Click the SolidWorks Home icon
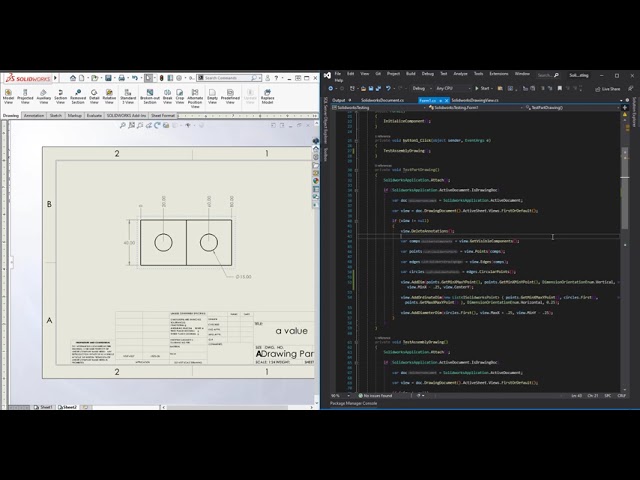The width and height of the screenshot is (640, 480). 73,78
